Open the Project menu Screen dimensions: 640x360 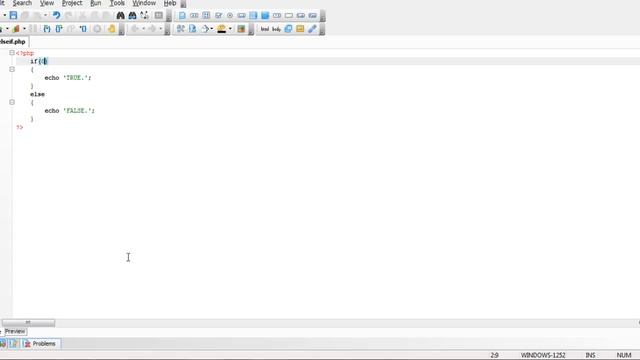pyautogui.click(x=72, y=3)
